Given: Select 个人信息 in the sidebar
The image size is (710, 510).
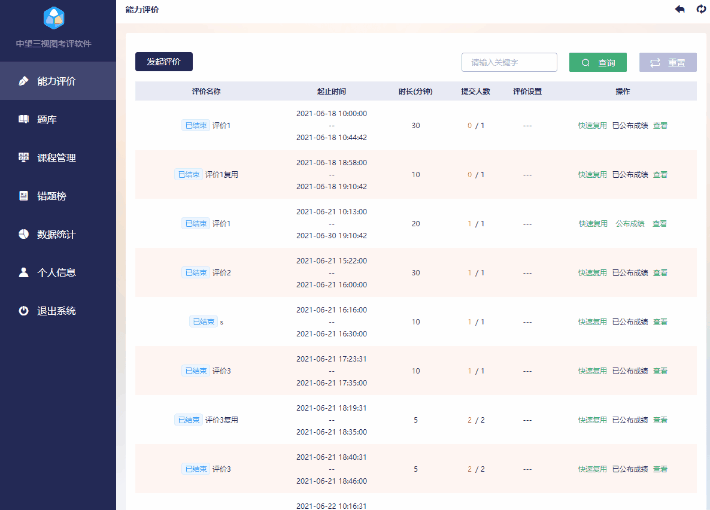Looking at the screenshot, I should tap(58, 272).
